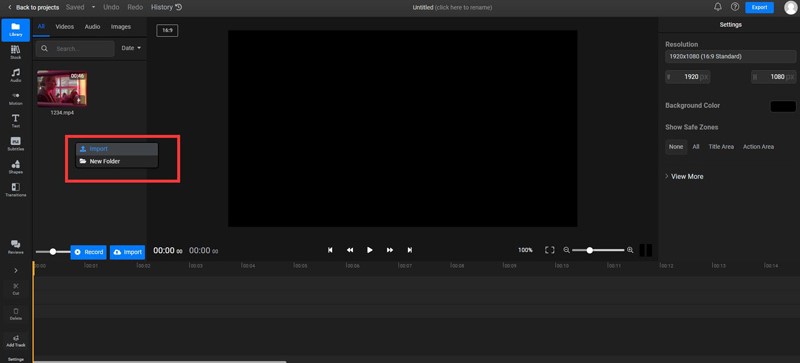Choose New Folder from context menu
This screenshot has height=363, width=800.
[117, 161]
